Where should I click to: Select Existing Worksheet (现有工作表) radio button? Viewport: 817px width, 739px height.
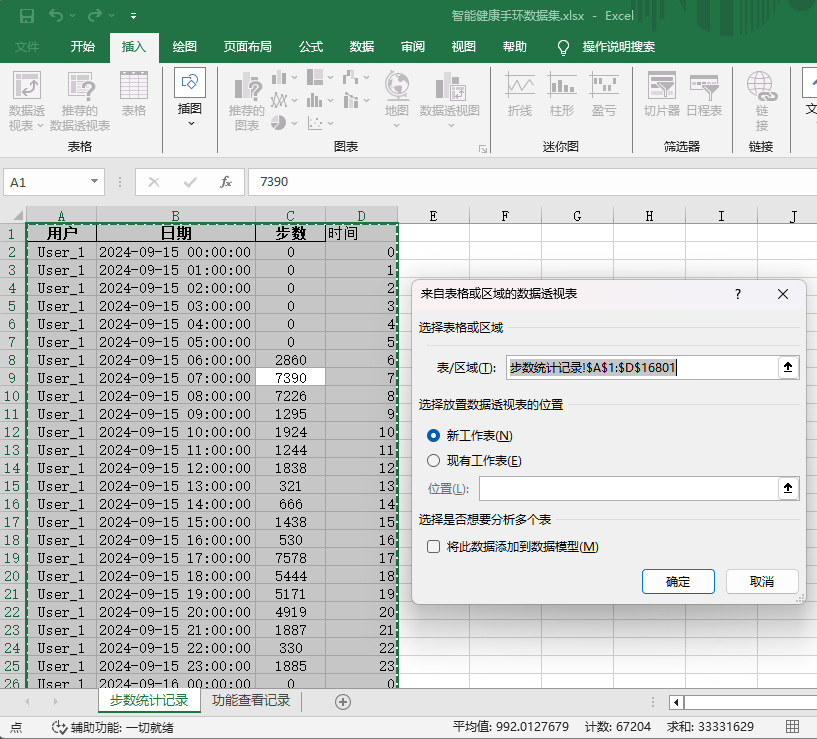[x=434, y=460]
